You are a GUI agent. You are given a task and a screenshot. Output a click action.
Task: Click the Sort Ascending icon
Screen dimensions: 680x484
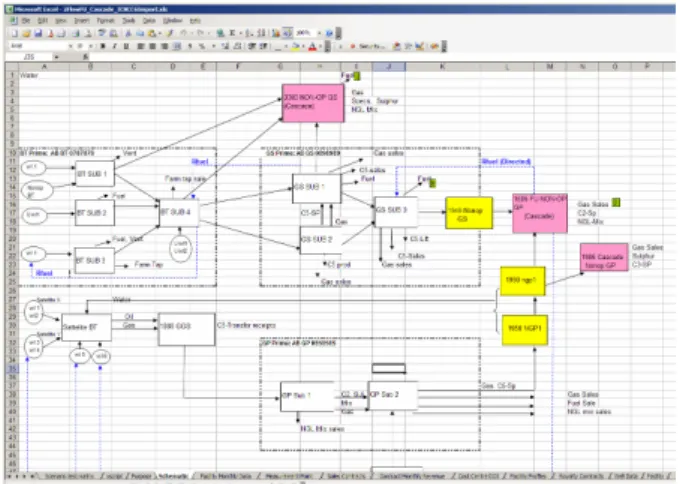[x=249, y=33]
